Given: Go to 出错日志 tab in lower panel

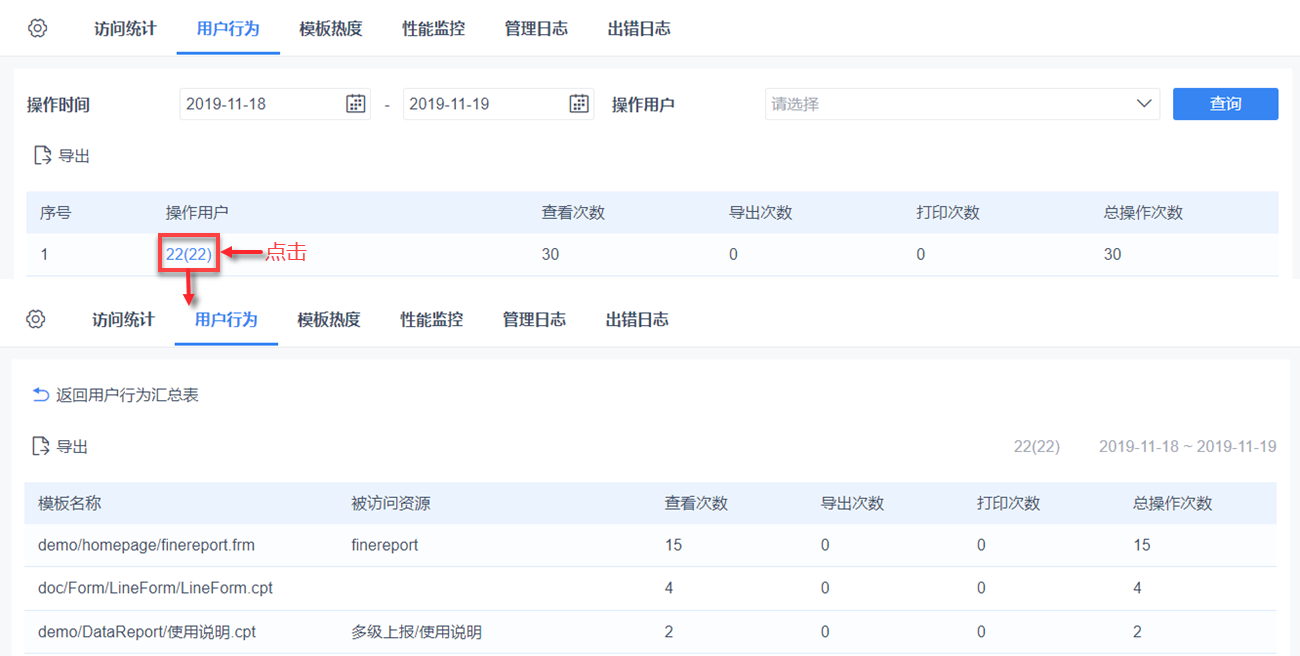Looking at the screenshot, I should [x=637, y=319].
